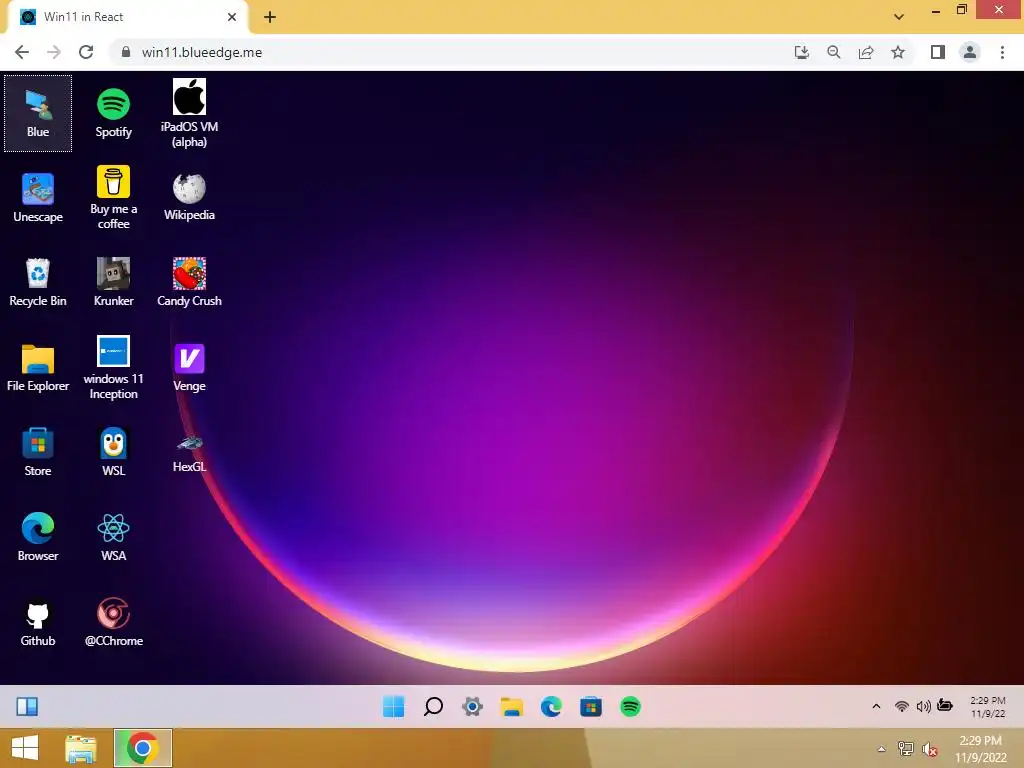Open the Chrome profile avatar
The width and height of the screenshot is (1024, 768).
970,52
